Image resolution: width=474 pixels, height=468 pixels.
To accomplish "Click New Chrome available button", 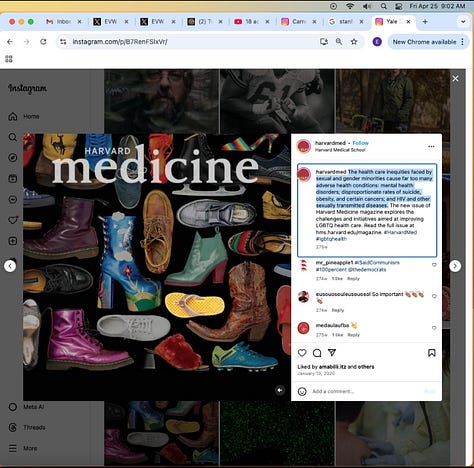I will click(x=428, y=42).
